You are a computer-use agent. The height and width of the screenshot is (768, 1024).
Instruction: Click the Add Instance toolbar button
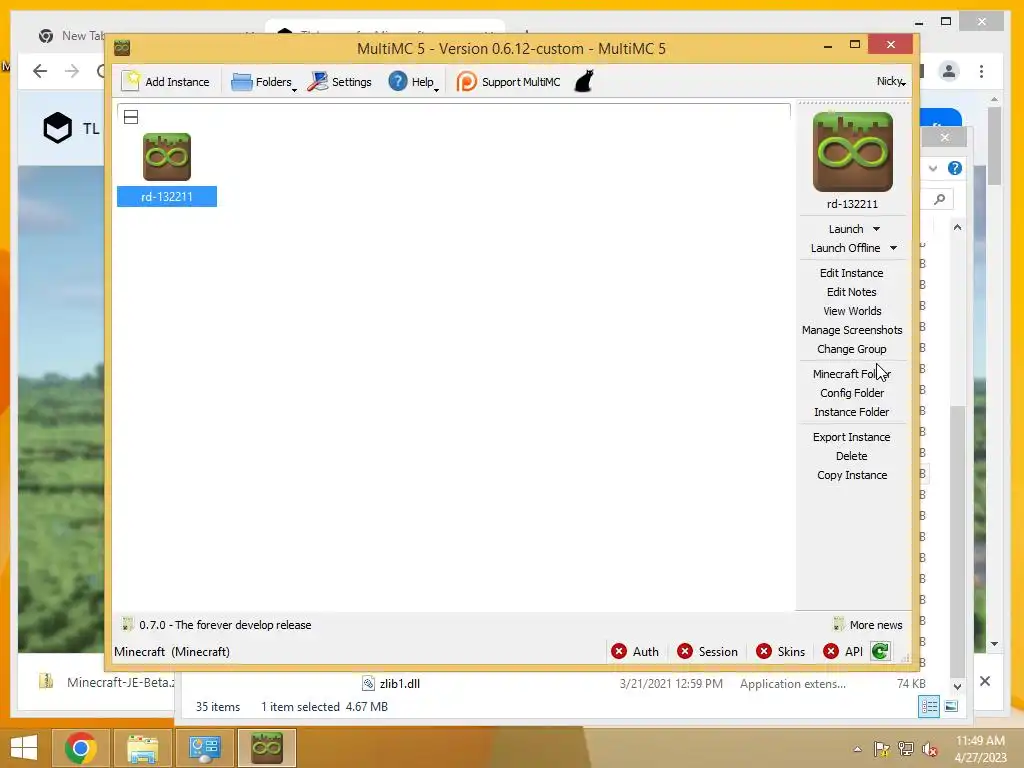point(166,82)
